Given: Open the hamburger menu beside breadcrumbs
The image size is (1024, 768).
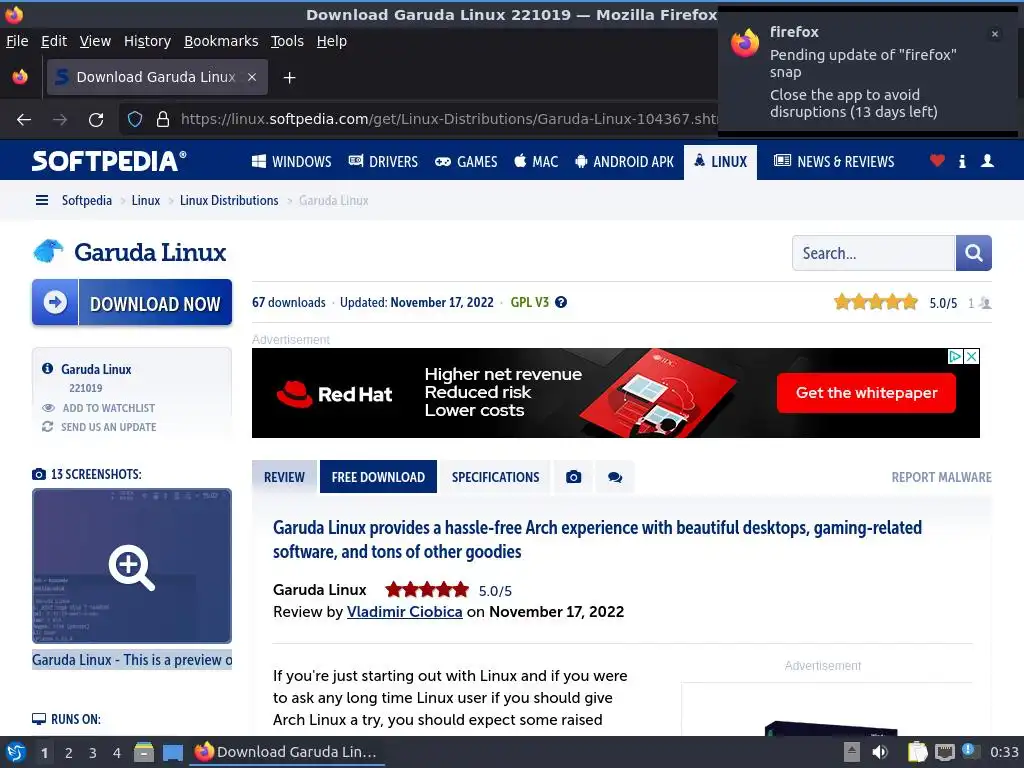Looking at the screenshot, I should click(42, 200).
